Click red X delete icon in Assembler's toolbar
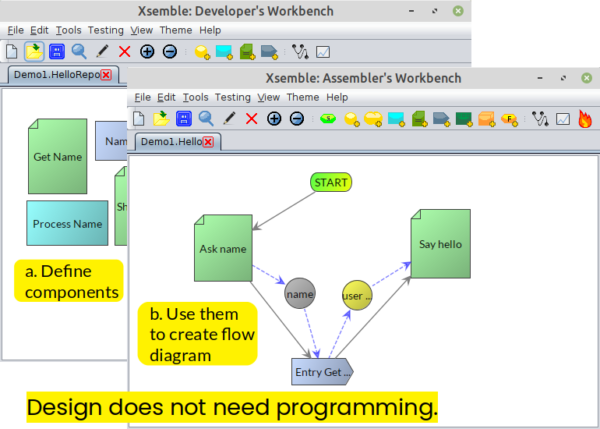This screenshot has width=600, height=429. coord(251,119)
